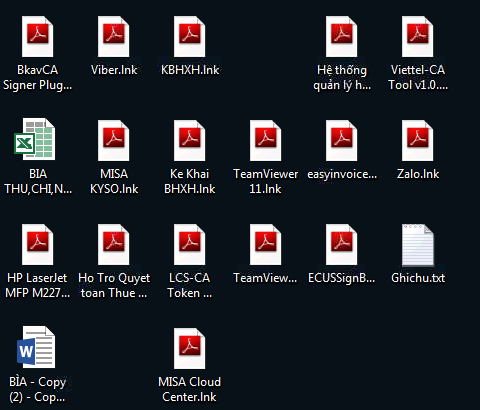Click the "ECUSSignB..." label text
This screenshot has width=480, height=410.
point(342,278)
